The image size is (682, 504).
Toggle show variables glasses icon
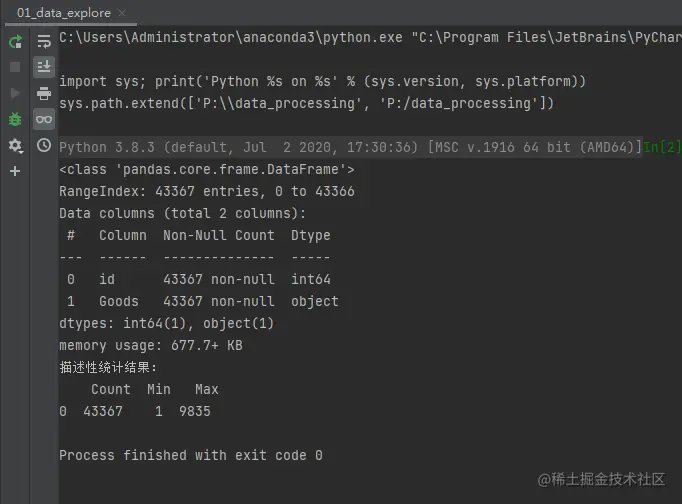tap(44, 119)
